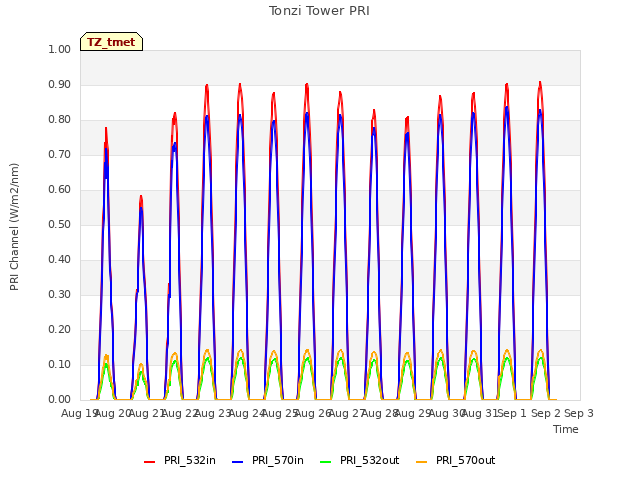Click the y-axis label PRI Channel (W/m2/nm)

click(x=14, y=227)
